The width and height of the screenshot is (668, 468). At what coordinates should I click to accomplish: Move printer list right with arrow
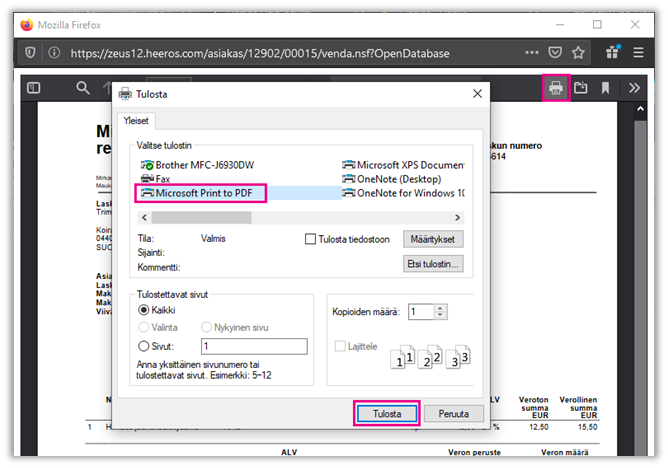pyautogui.click(x=458, y=218)
